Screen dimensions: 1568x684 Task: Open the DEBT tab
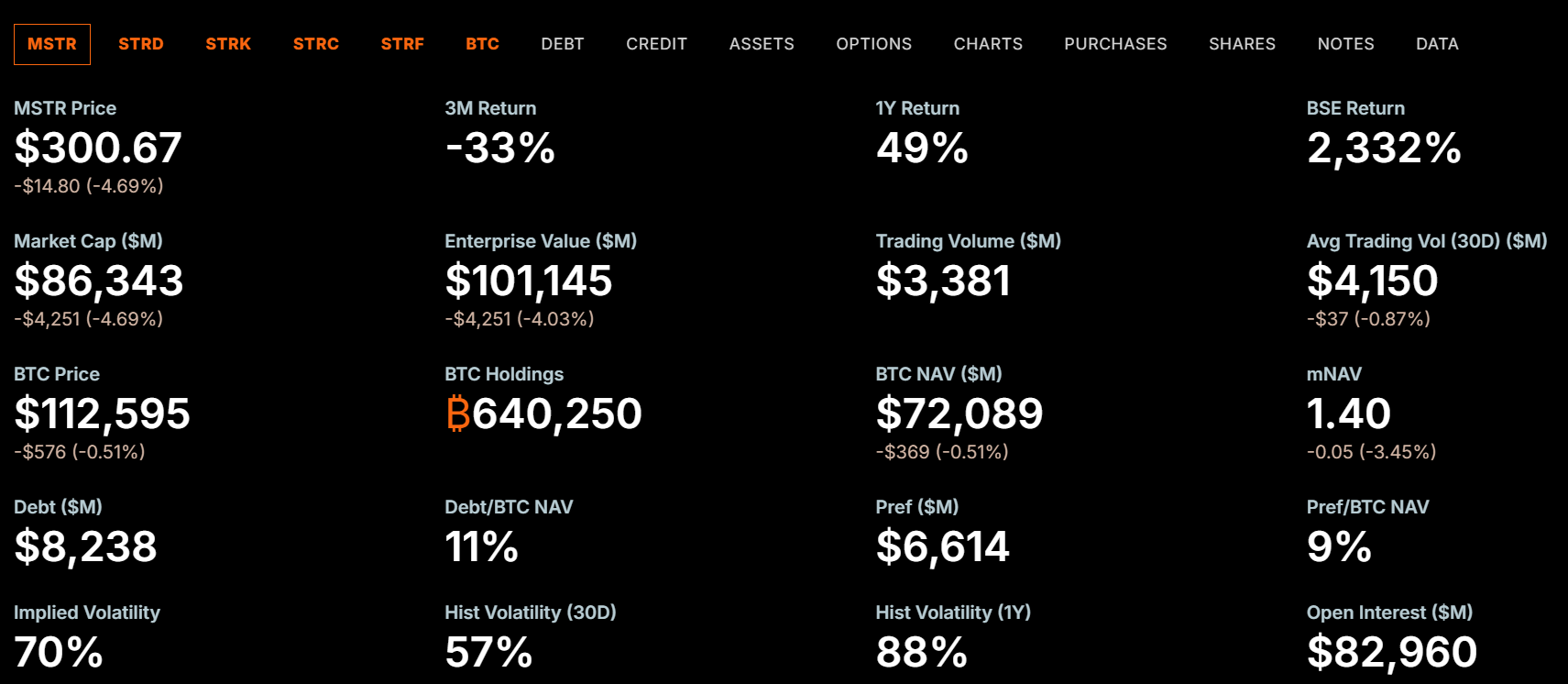pyautogui.click(x=563, y=44)
